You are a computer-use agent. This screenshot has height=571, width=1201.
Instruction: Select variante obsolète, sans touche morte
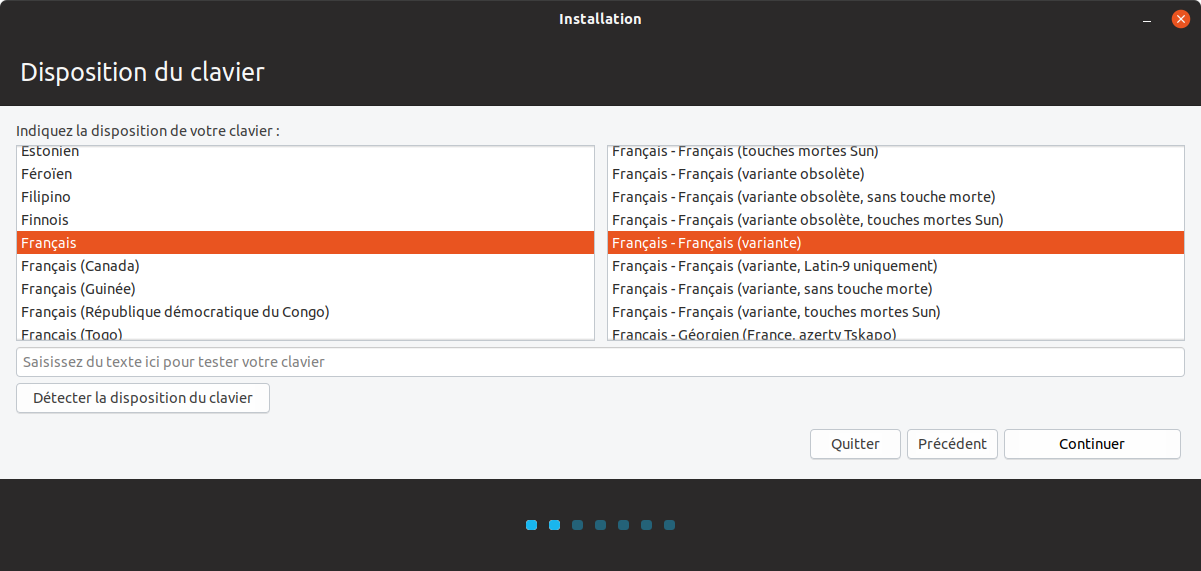click(x=803, y=197)
